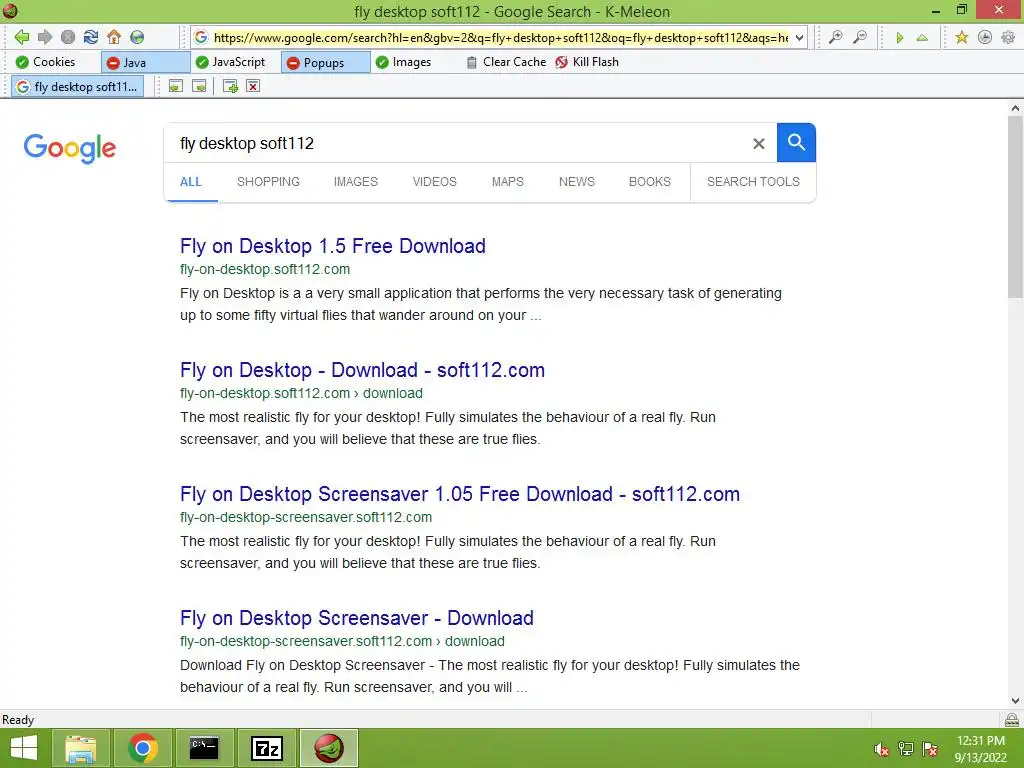This screenshot has height=768, width=1024.
Task: Go back with the green Back arrow
Action: coord(22,37)
